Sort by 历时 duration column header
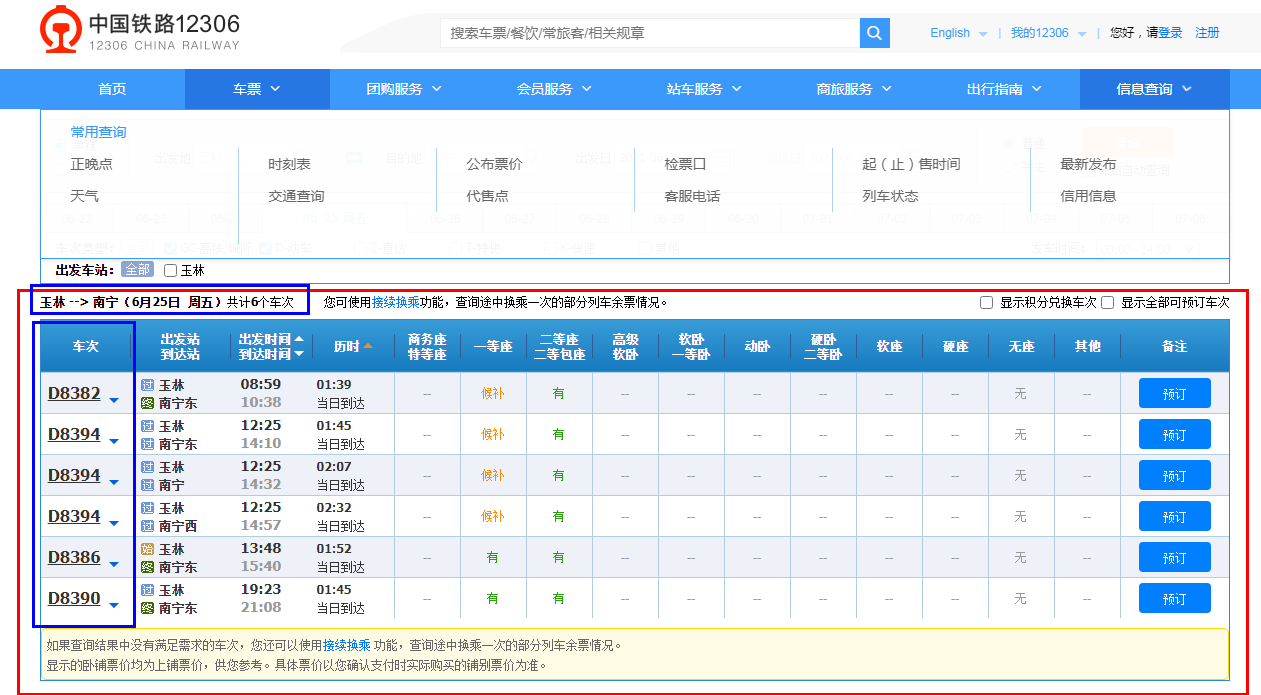 pyautogui.click(x=353, y=346)
